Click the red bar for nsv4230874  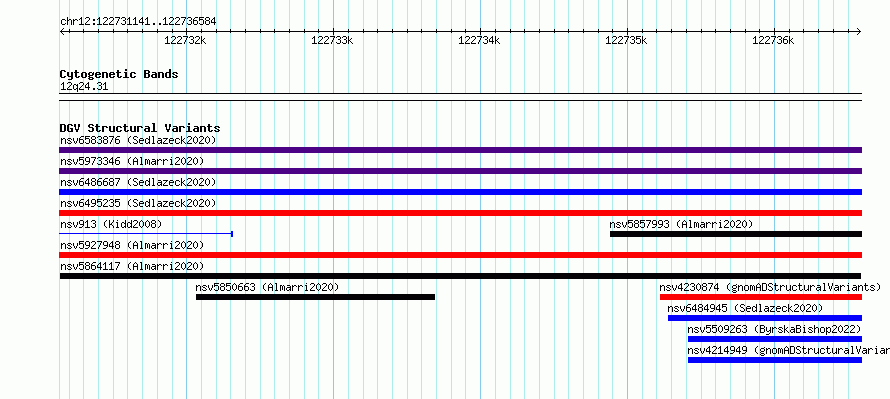[x=761, y=297]
